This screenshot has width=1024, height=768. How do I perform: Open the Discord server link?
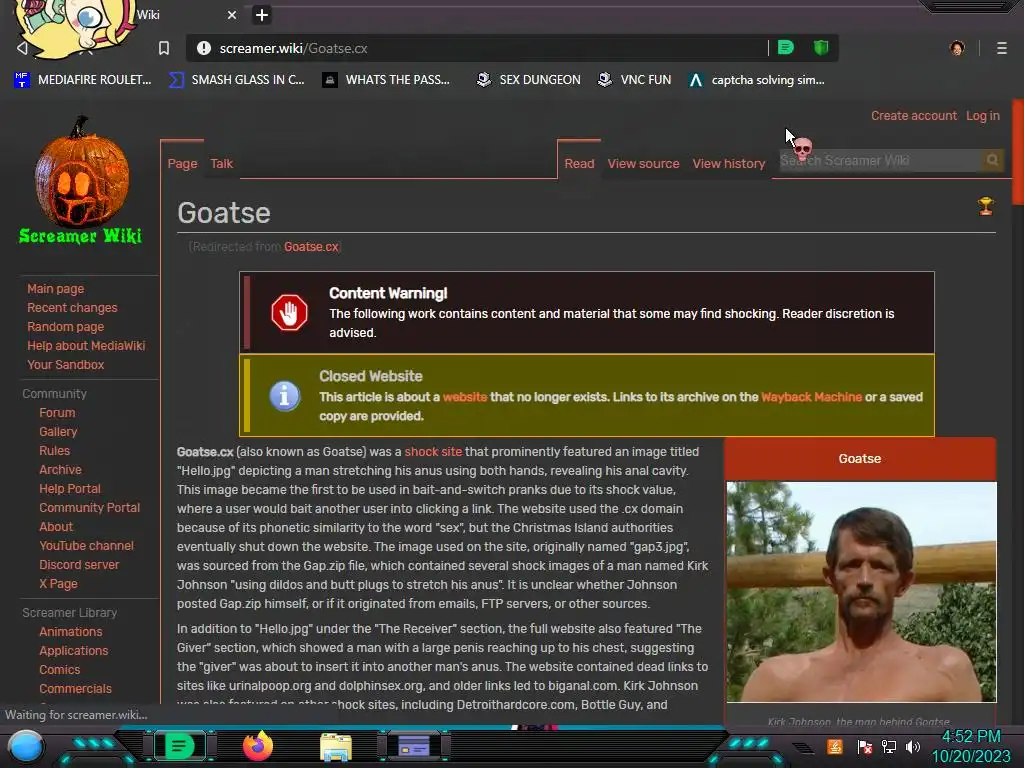click(79, 564)
